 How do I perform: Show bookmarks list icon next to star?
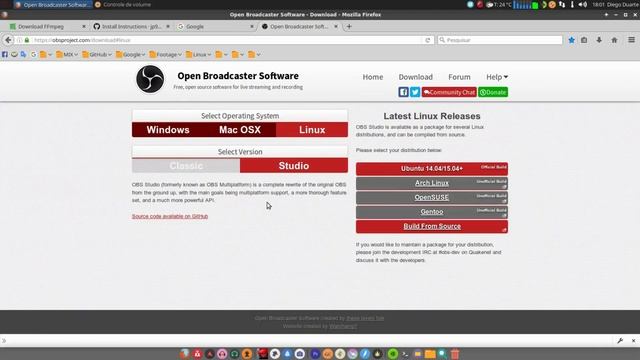coord(584,40)
